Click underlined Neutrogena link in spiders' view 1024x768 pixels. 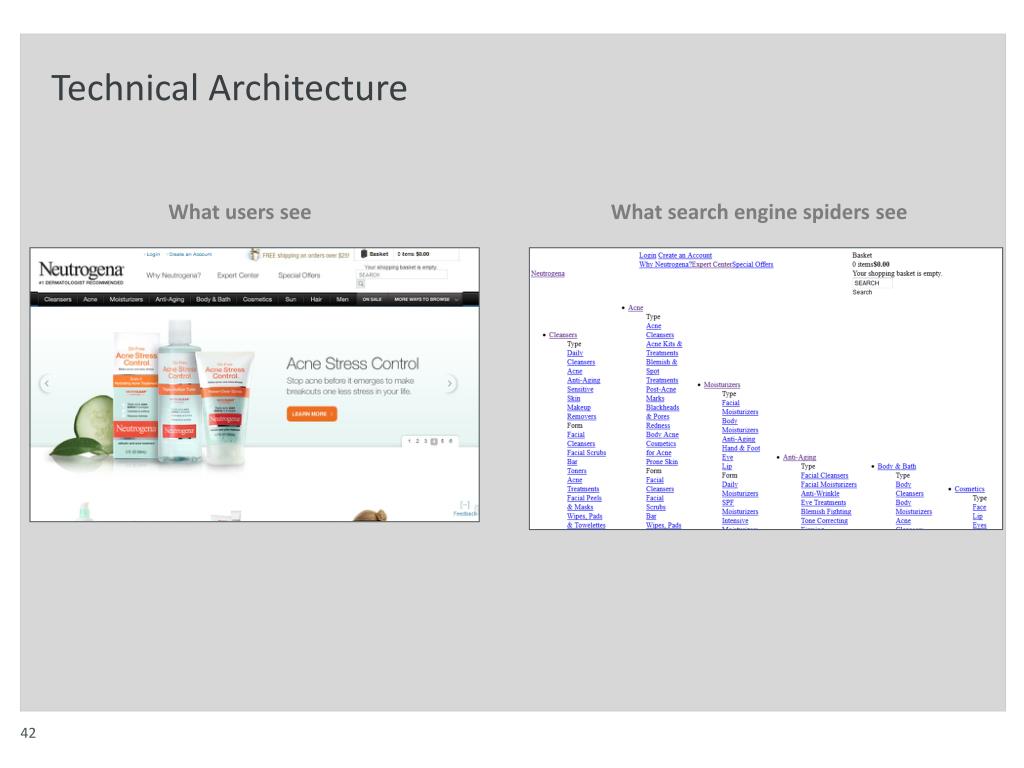click(x=548, y=274)
